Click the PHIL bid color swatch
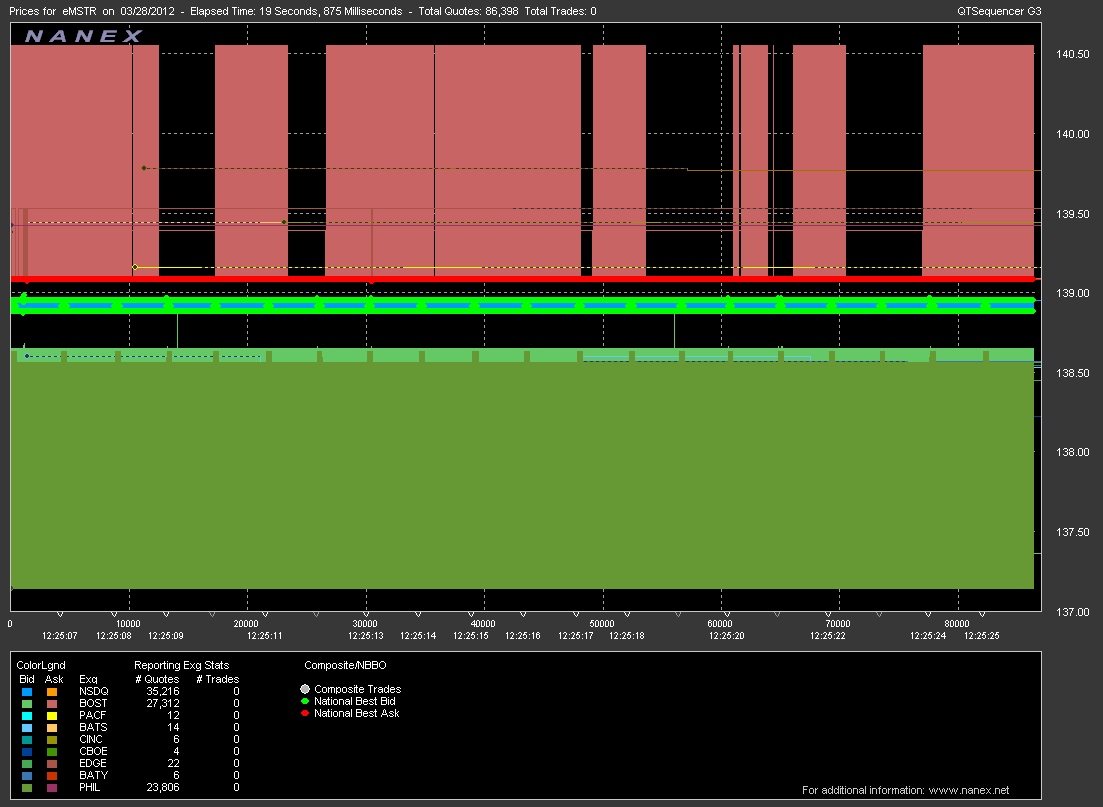The height and width of the screenshot is (807, 1103). point(27,787)
